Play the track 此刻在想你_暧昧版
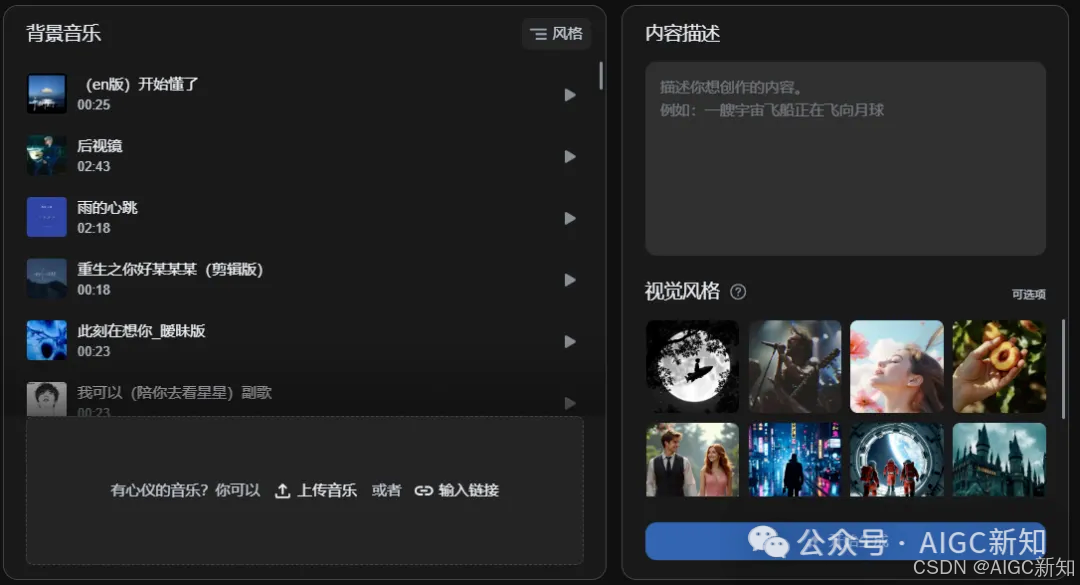The height and width of the screenshot is (585, 1080). [x=570, y=342]
